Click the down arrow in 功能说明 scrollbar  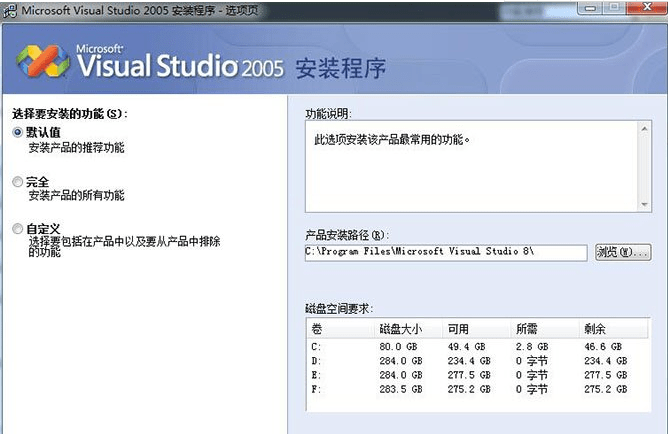coord(645,204)
